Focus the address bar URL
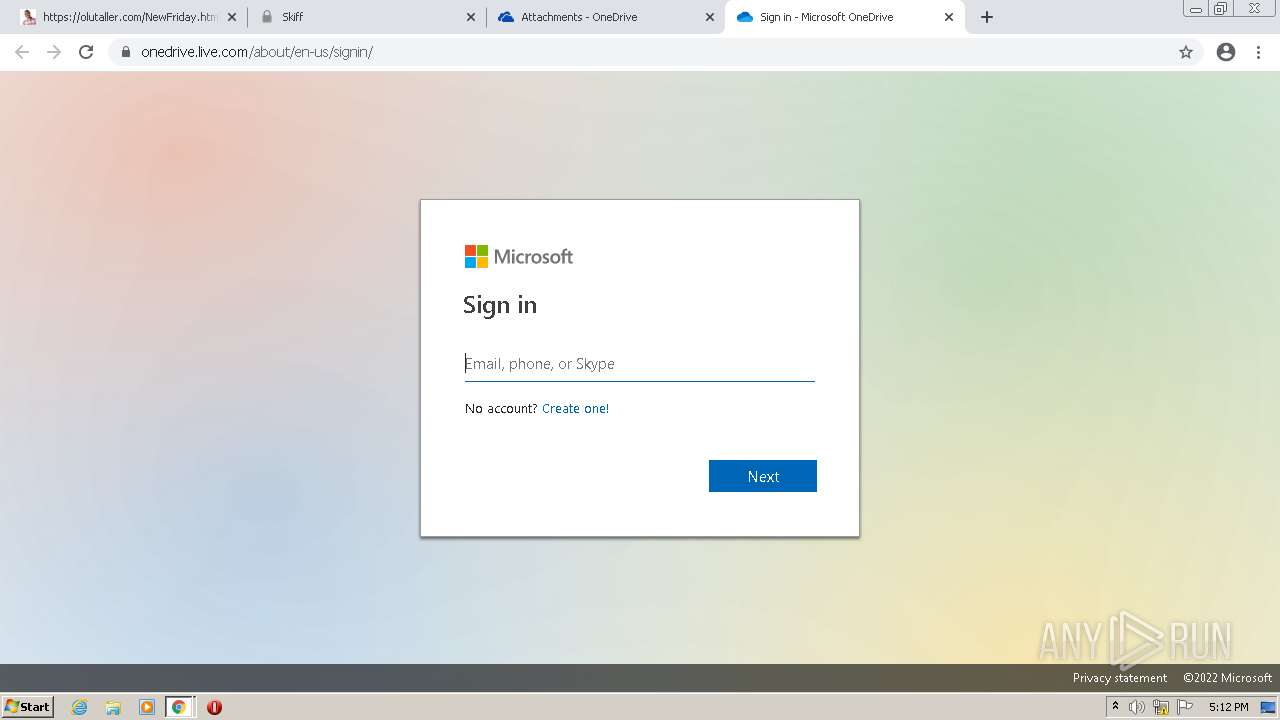Viewport: 1280px width, 720px height. click(257, 52)
